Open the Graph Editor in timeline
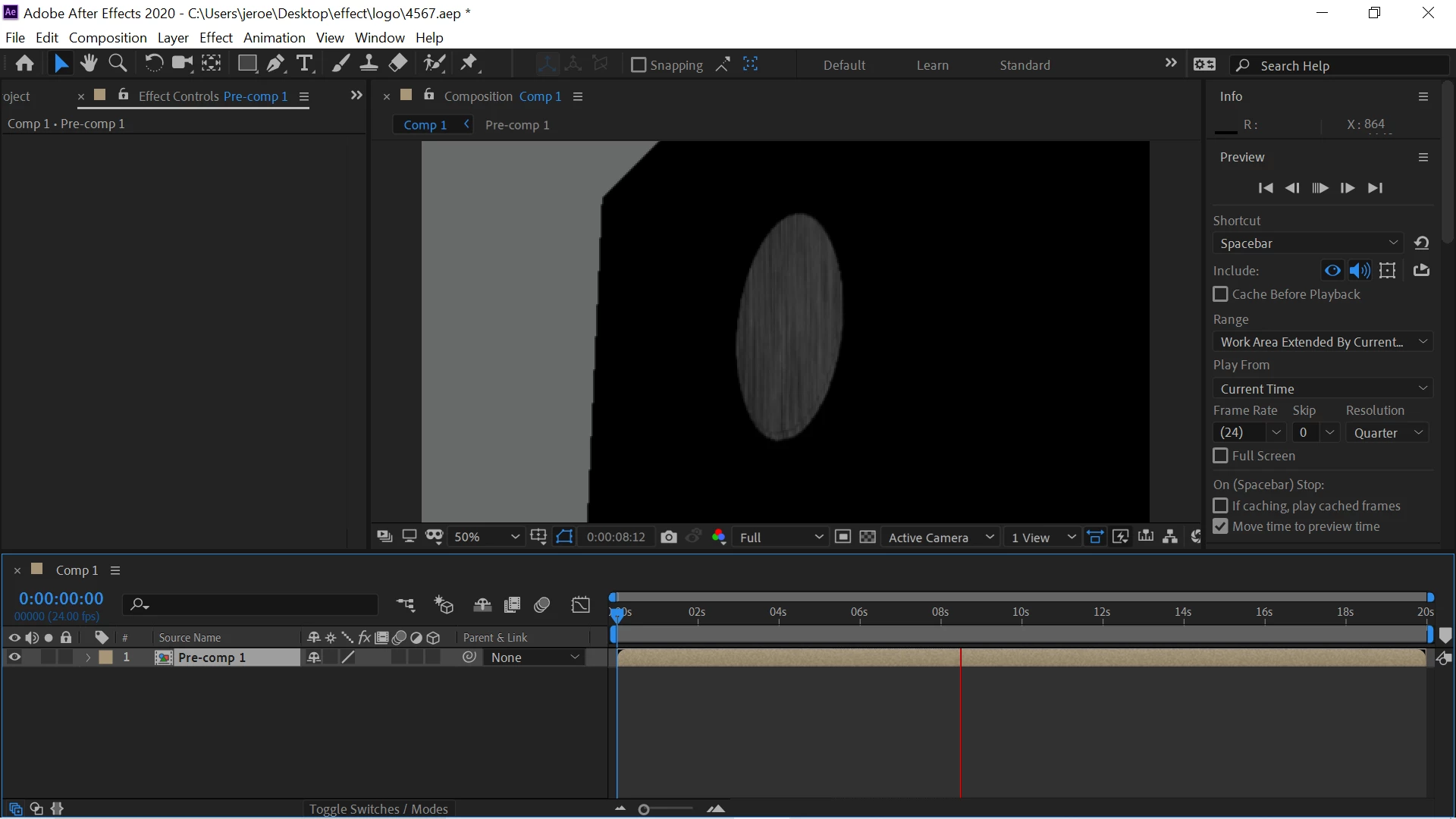The image size is (1456, 819). pyautogui.click(x=580, y=604)
